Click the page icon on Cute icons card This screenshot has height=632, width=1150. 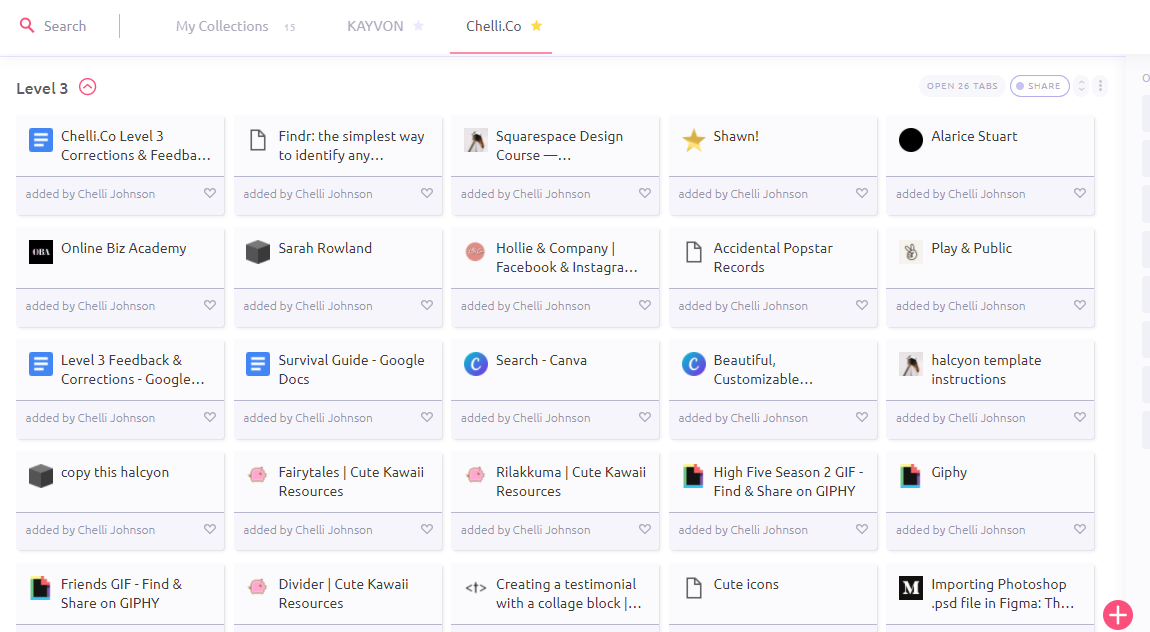click(693, 587)
